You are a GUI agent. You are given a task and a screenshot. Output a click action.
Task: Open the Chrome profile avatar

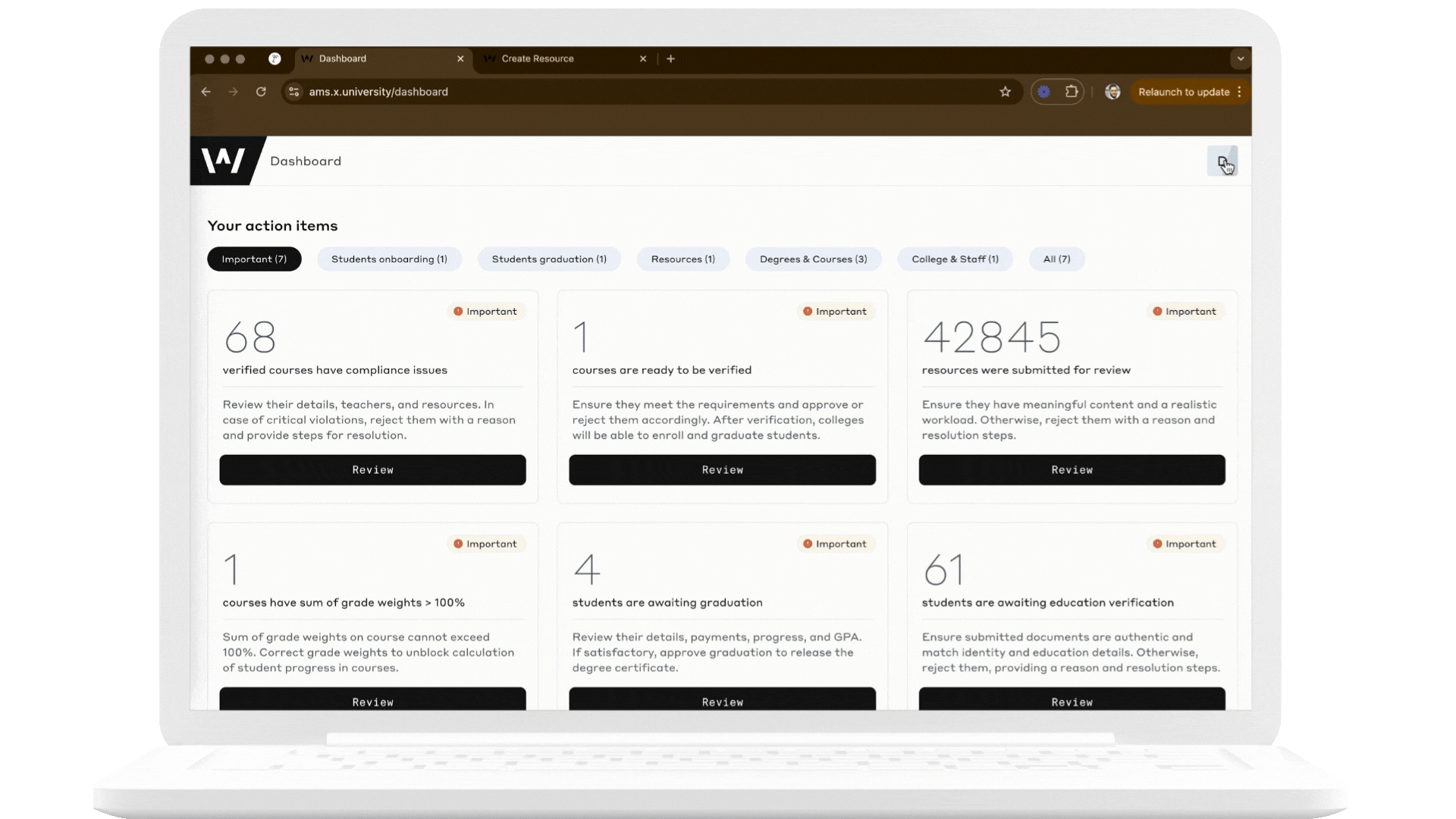pyautogui.click(x=1112, y=92)
